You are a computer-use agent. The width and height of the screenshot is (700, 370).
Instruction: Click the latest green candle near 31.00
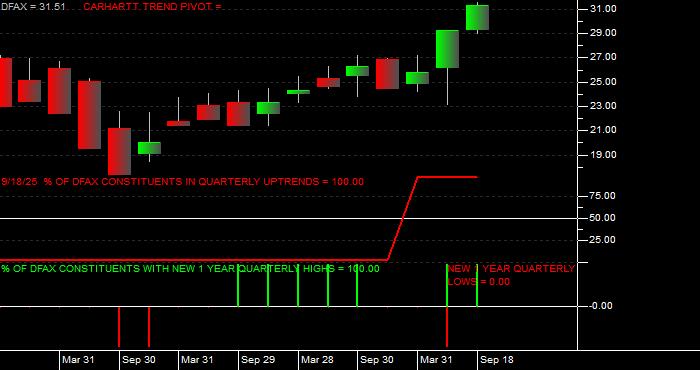click(477, 17)
